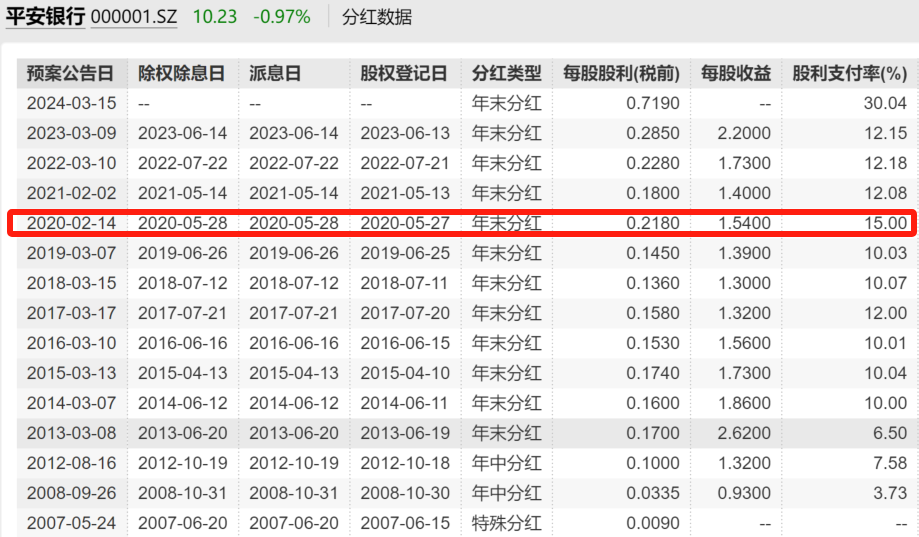The height and width of the screenshot is (537, 919).
Task: Click dividend value 0.1800
Action: click(653, 193)
